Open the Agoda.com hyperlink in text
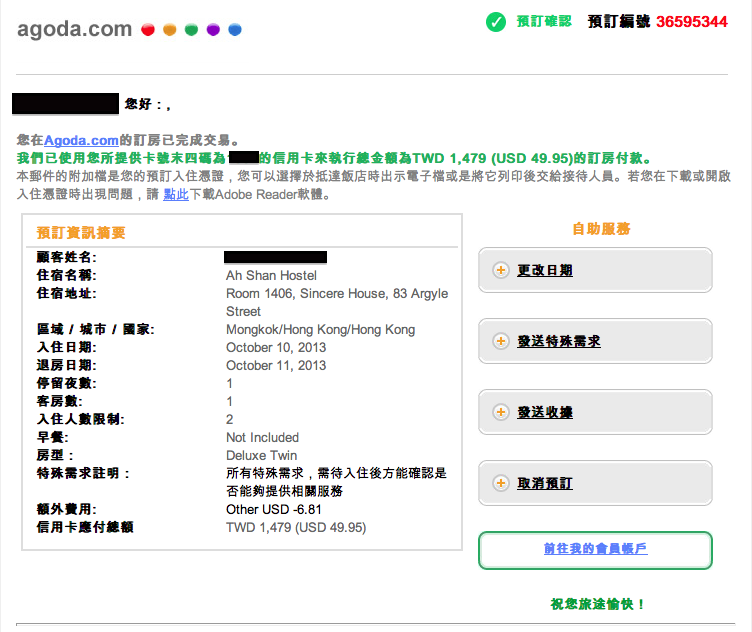The image size is (752, 632). pyautogui.click(x=81, y=140)
